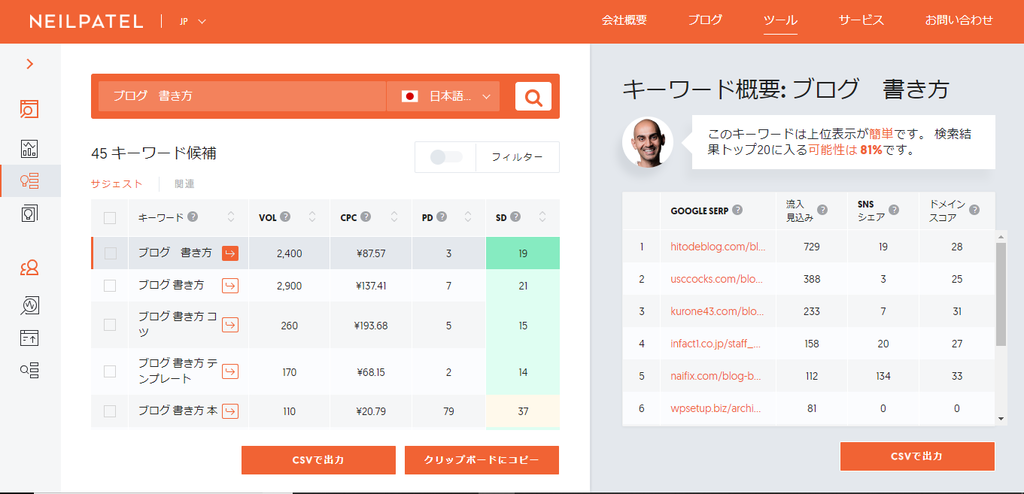Image resolution: width=1024 pixels, height=494 pixels.
Task: Click the SERP scrollbar down arrow
Action: coord(1002,419)
